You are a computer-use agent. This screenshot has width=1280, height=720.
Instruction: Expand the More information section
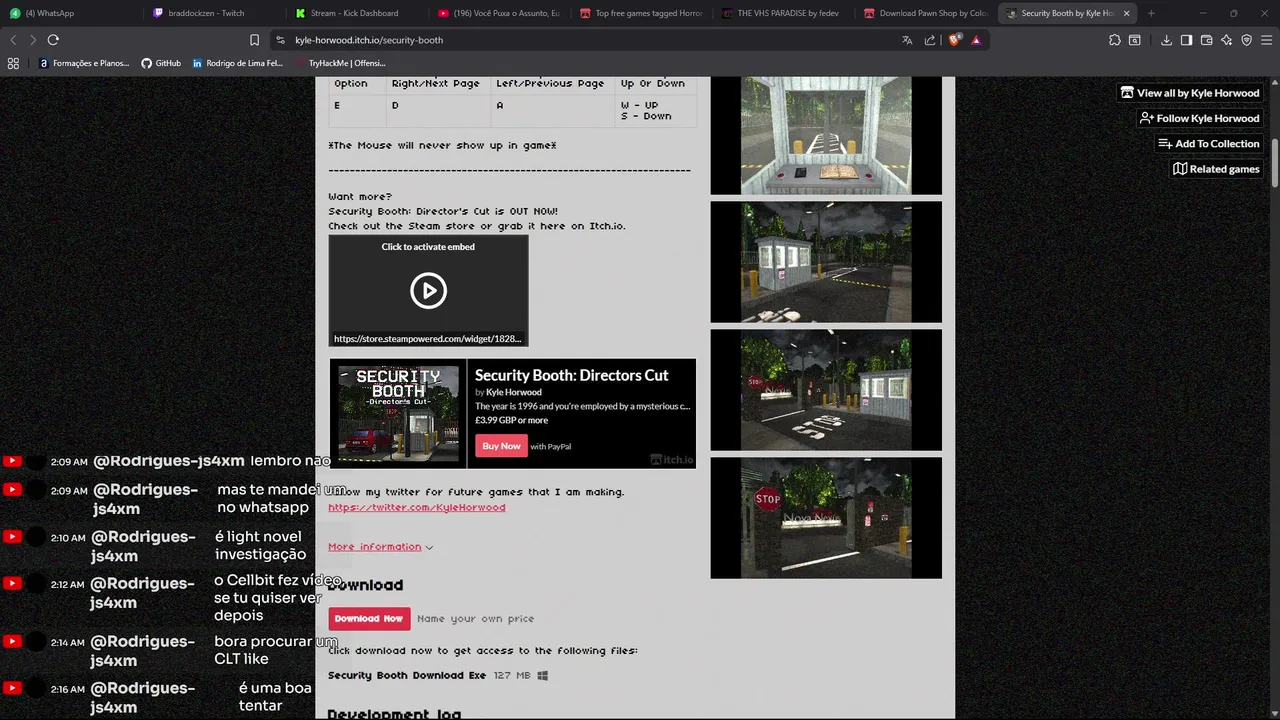[380, 547]
